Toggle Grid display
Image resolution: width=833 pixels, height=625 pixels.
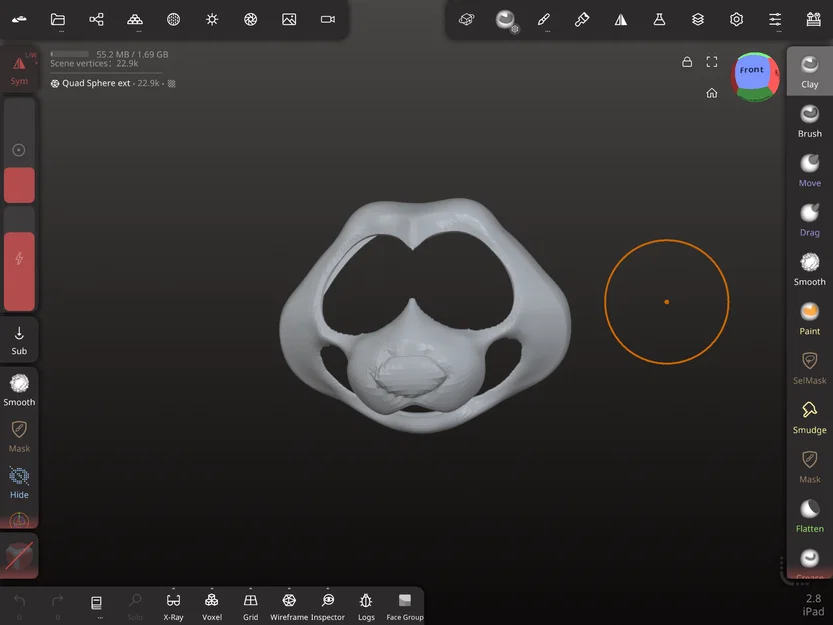[x=250, y=606]
